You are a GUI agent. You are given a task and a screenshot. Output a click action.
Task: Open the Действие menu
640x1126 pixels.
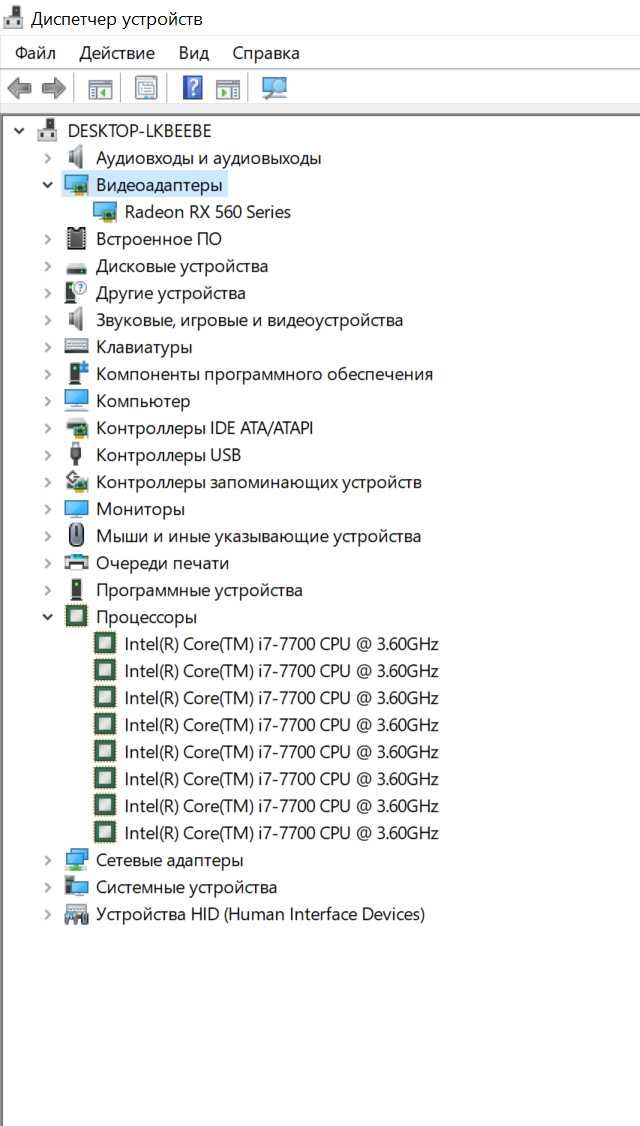tap(117, 53)
